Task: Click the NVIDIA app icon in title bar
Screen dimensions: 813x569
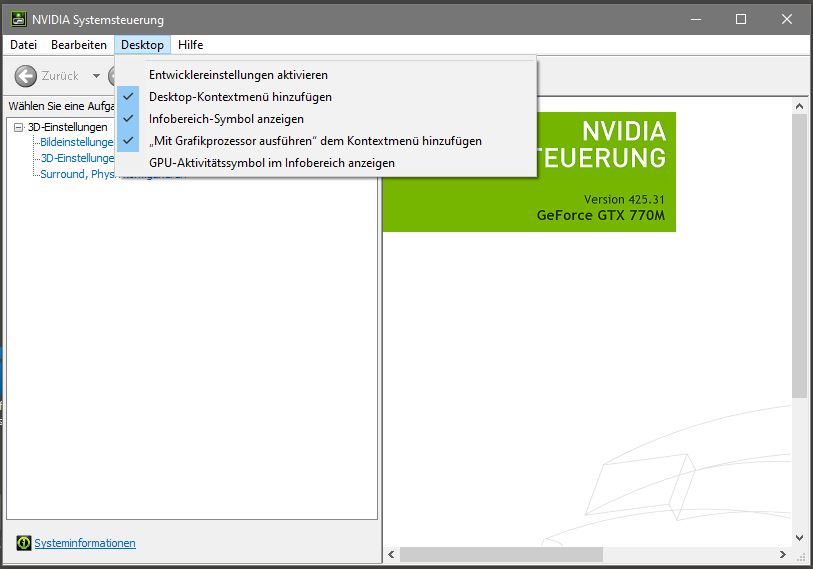Action: 19,19
